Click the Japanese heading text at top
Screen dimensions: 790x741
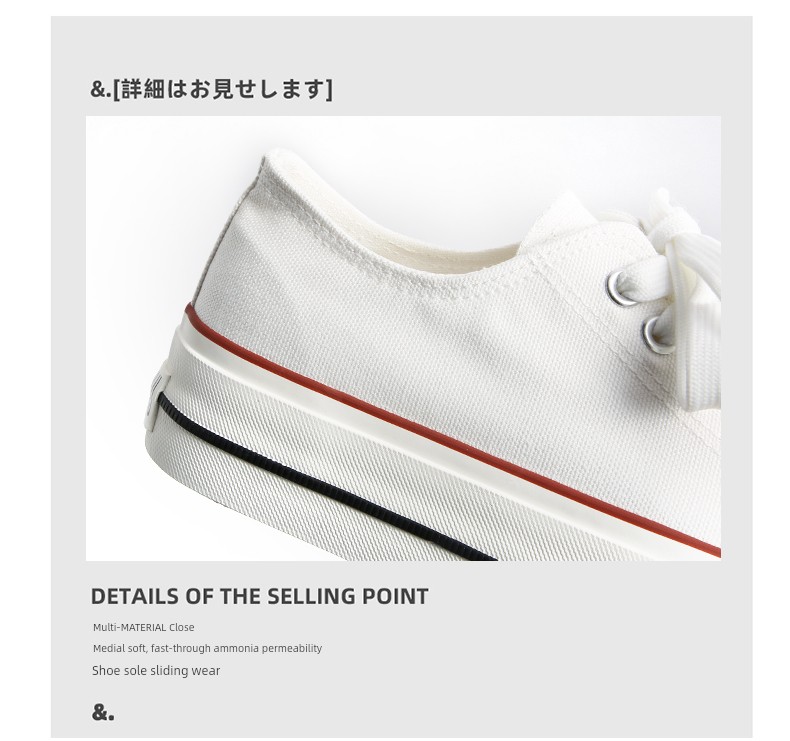211,90
